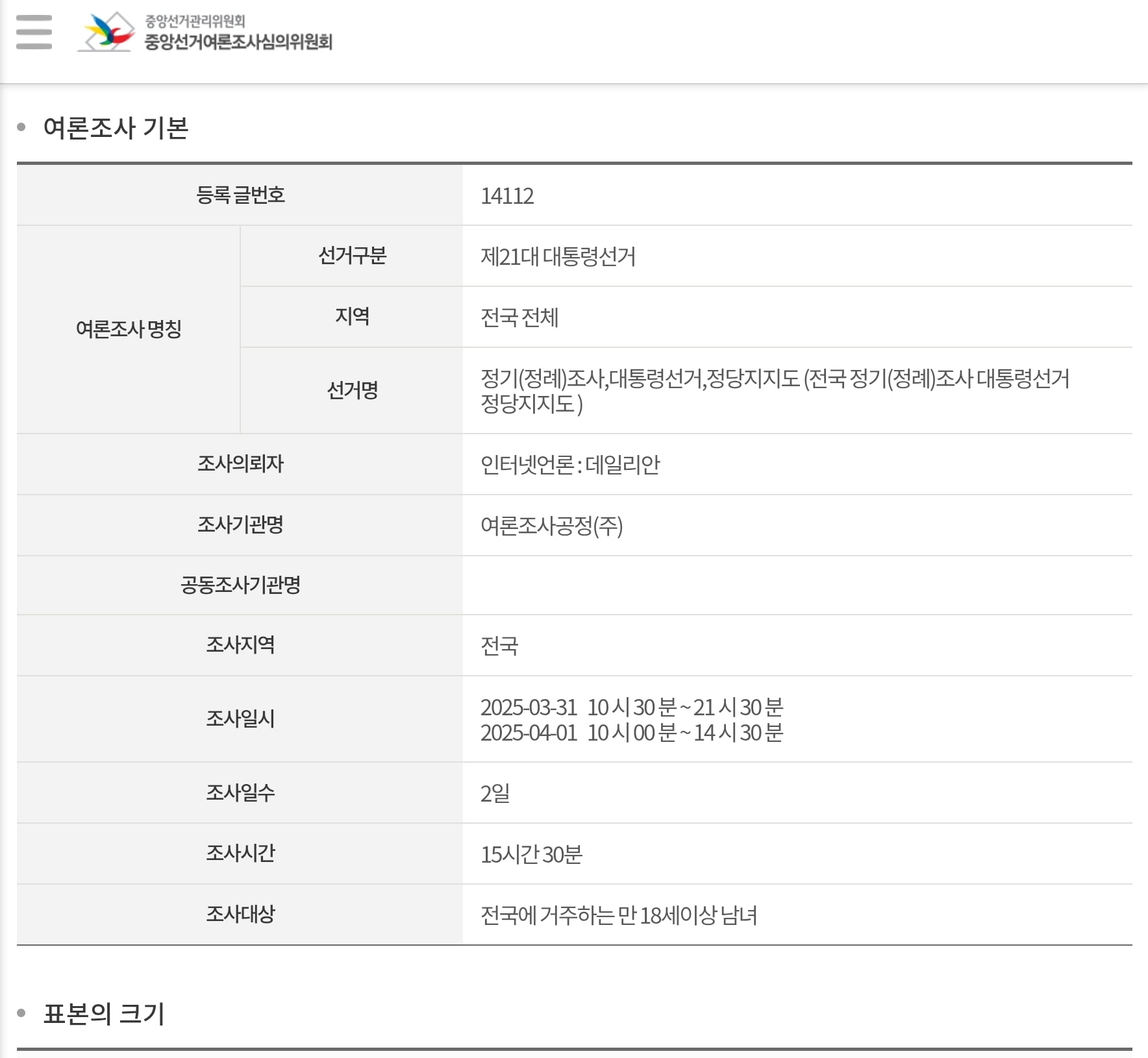The image size is (1148, 1058).
Task: Click the 조사의뢰자 label cell
Action: (240, 464)
